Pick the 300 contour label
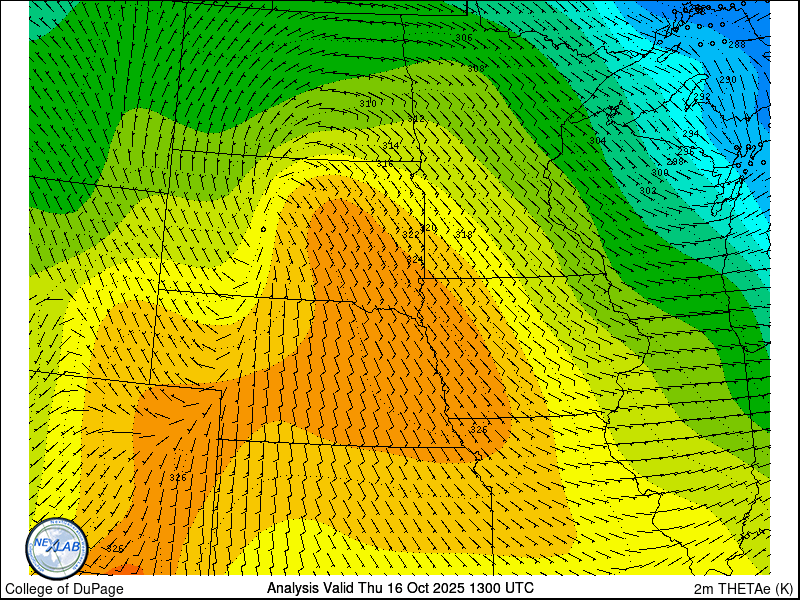Image resolution: width=800 pixels, height=600 pixels. pos(660,173)
